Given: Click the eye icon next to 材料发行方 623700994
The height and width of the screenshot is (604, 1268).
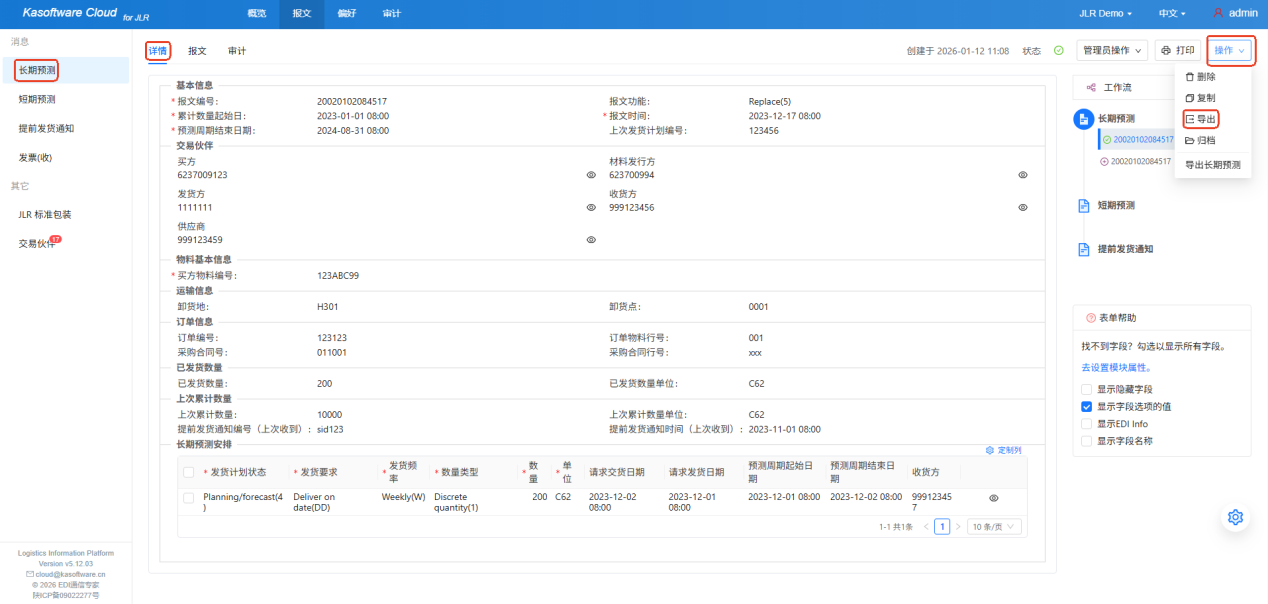Looking at the screenshot, I should click(1023, 175).
